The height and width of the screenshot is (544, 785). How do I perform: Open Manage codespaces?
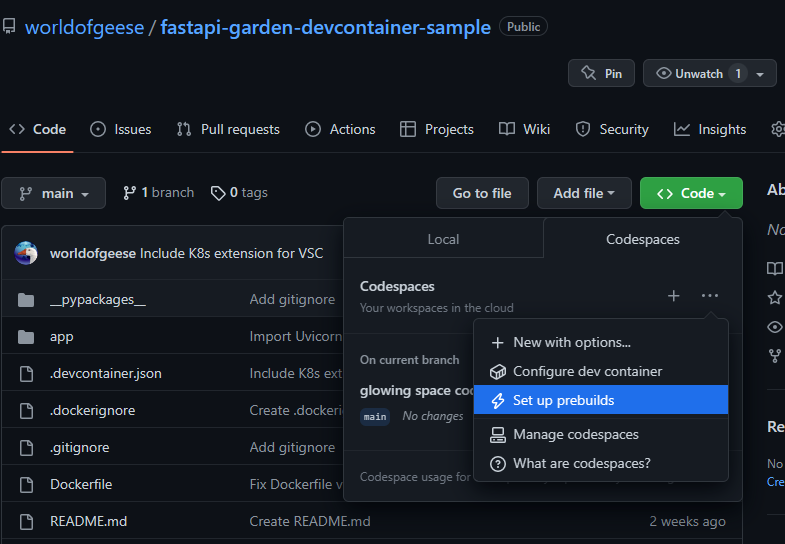point(601,435)
